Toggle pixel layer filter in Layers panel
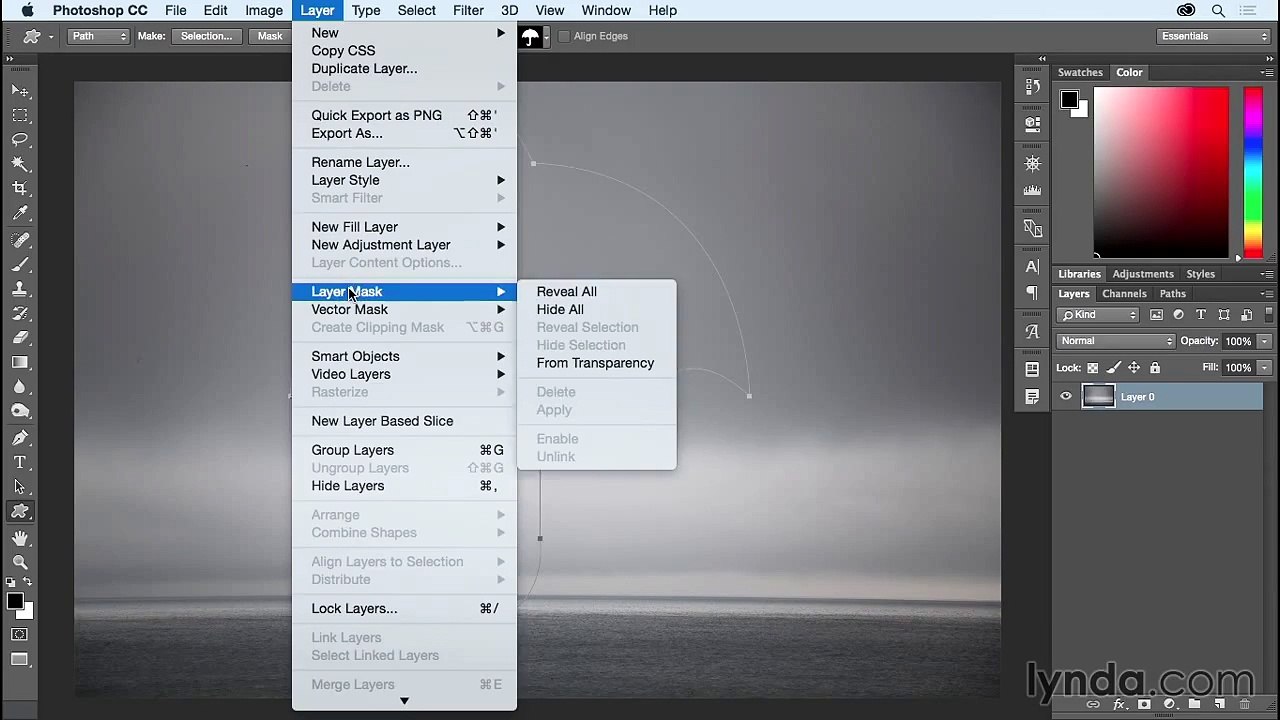Screen dimensions: 1280x720 click(x=1157, y=315)
